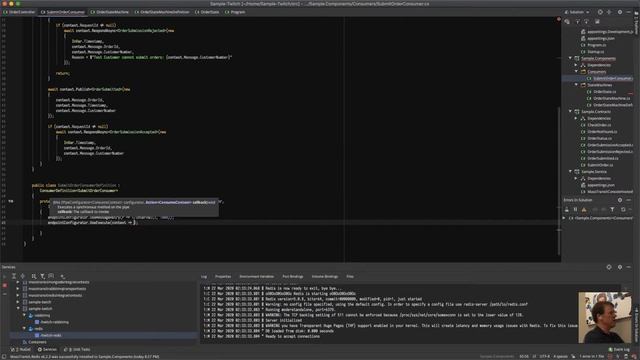This screenshot has width=640, height=360.
Task: Open the Files tab in Services
Action: click(350, 277)
